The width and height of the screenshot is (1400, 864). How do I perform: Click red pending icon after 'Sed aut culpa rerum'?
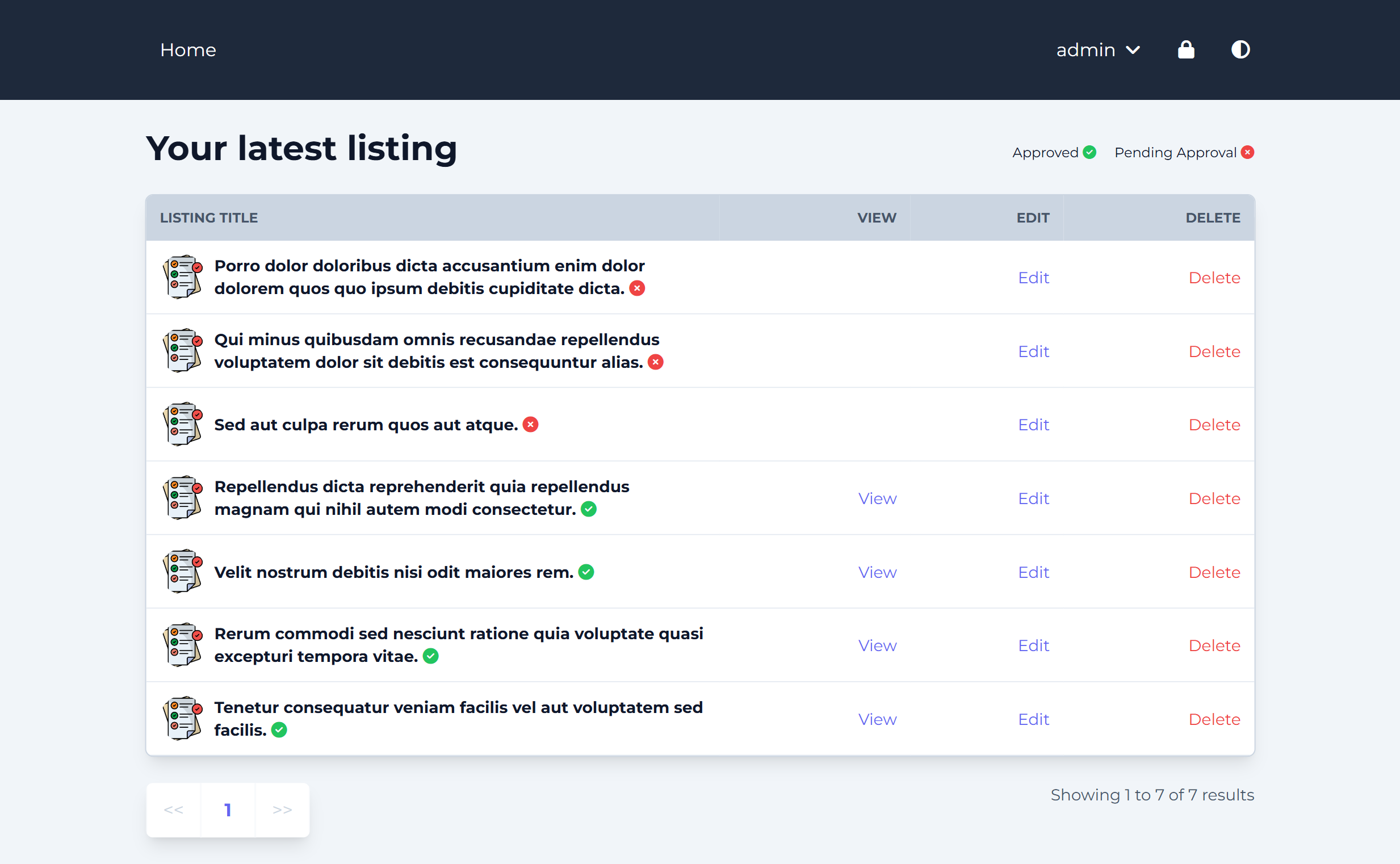pos(530,425)
